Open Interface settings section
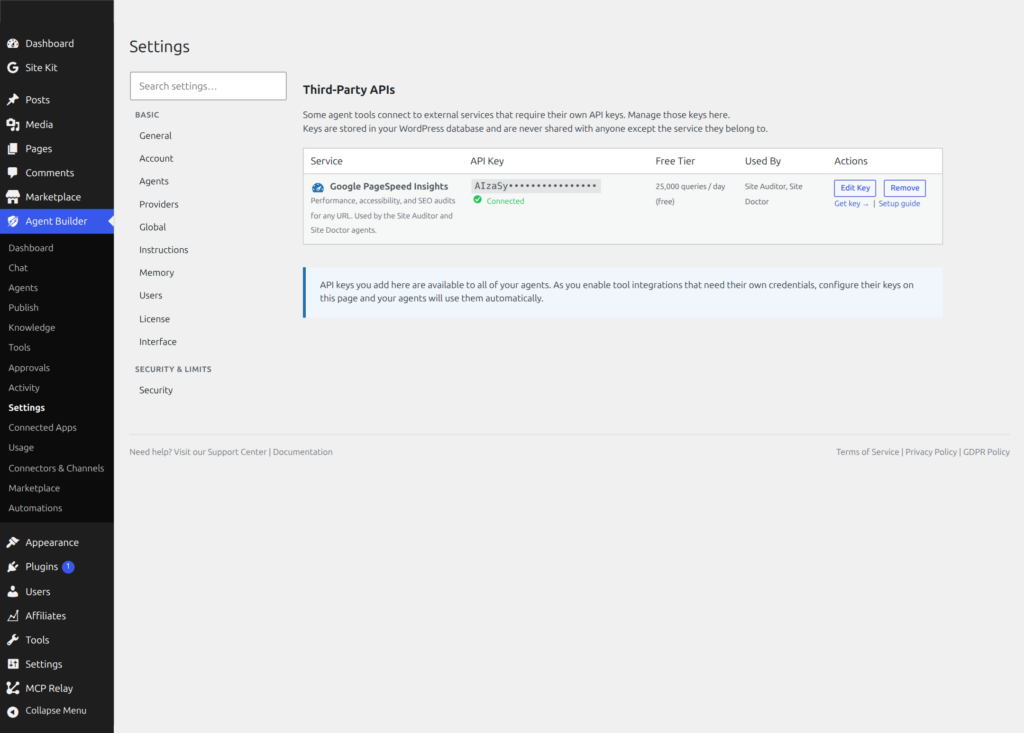This screenshot has width=1024, height=733. tap(157, 342)
